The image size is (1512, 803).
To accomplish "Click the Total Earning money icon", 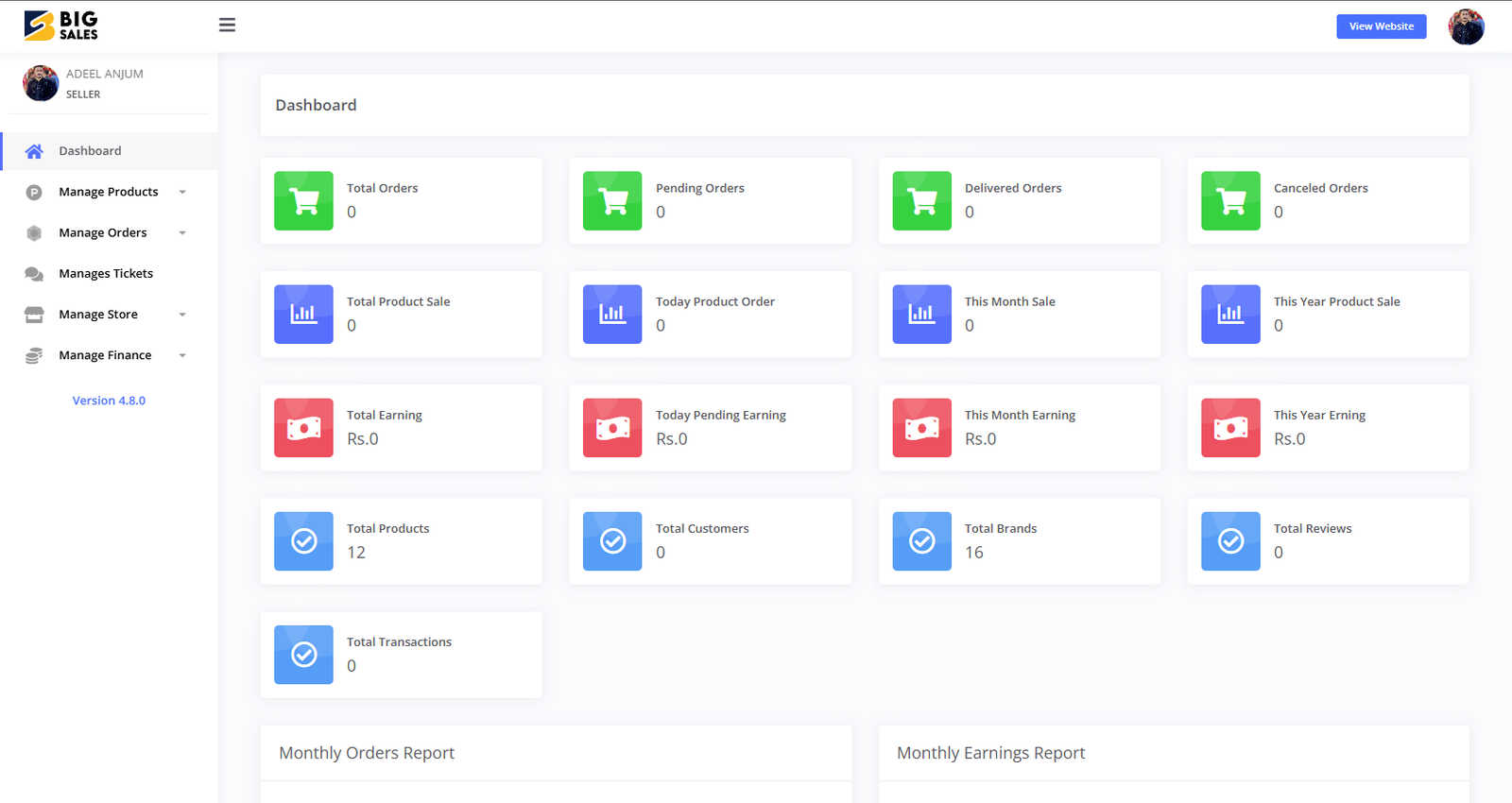I will point(303,428).
